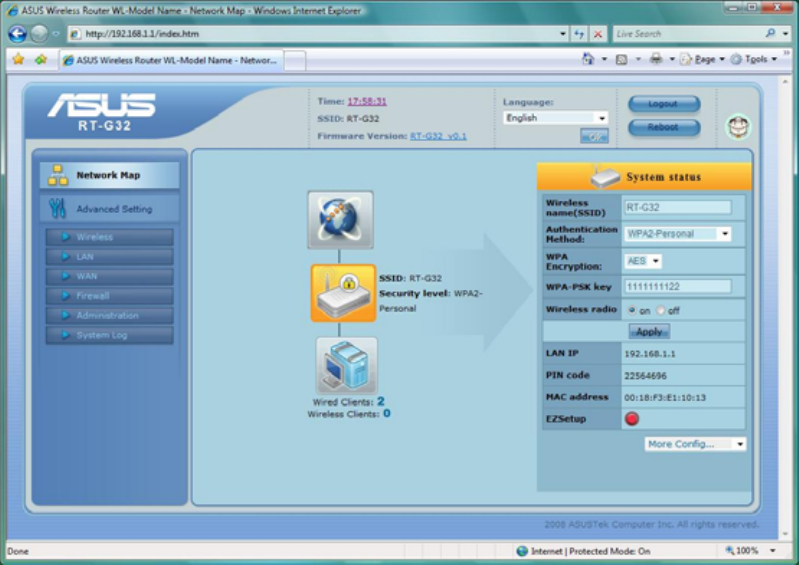Image resolution: width=799 pixels, height=565 pixels.
Task: Open the System Log menu
Action: pos(110,335)
